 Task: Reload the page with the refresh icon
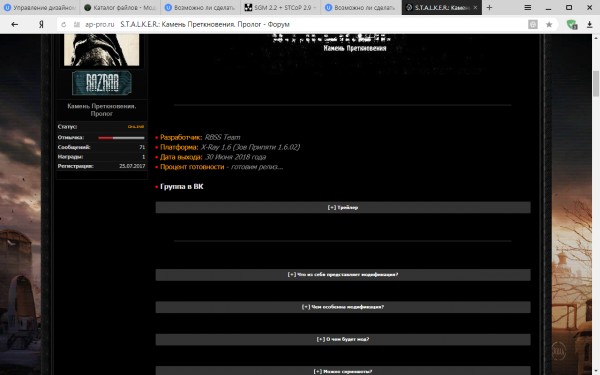point(64,24)
